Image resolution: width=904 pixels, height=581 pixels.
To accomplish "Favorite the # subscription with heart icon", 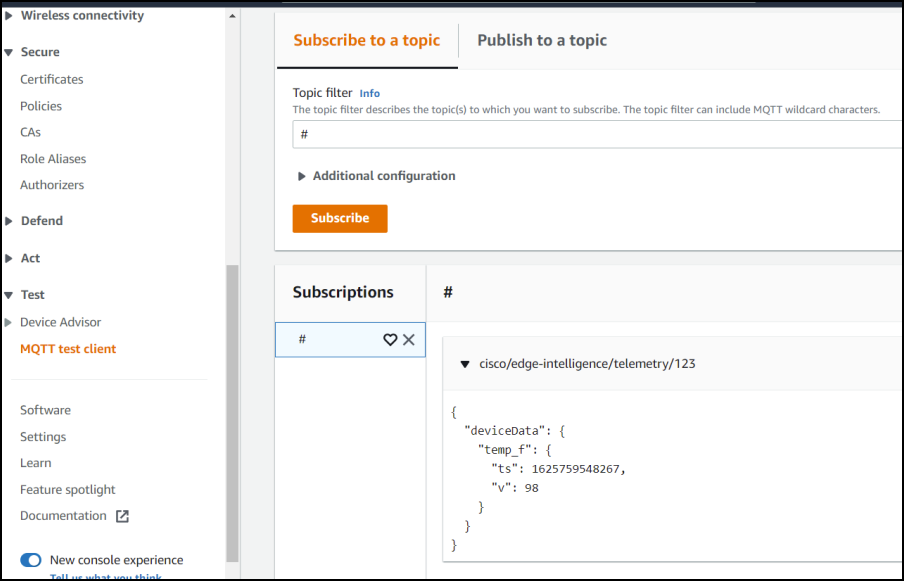I will pyautogui.click(x=390, y=339).
